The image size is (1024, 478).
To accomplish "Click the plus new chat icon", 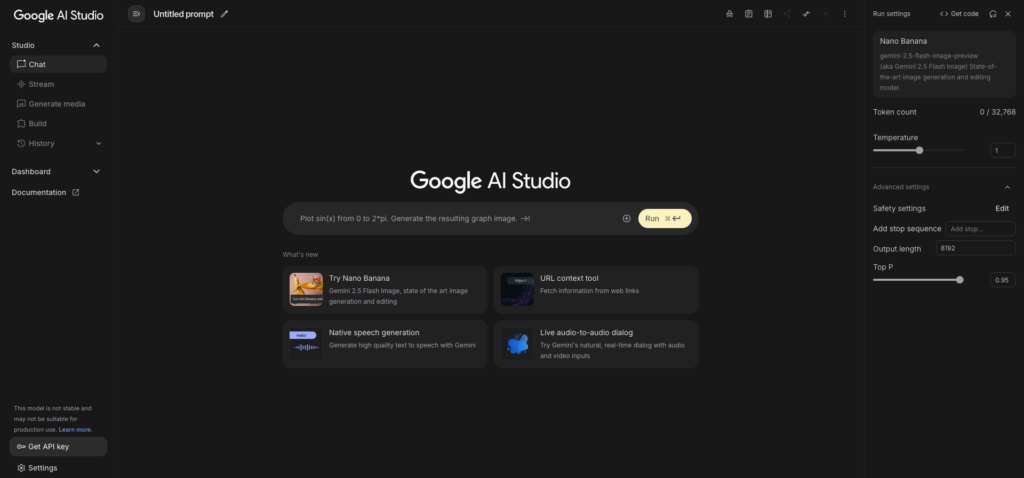I will pos(825,14).
